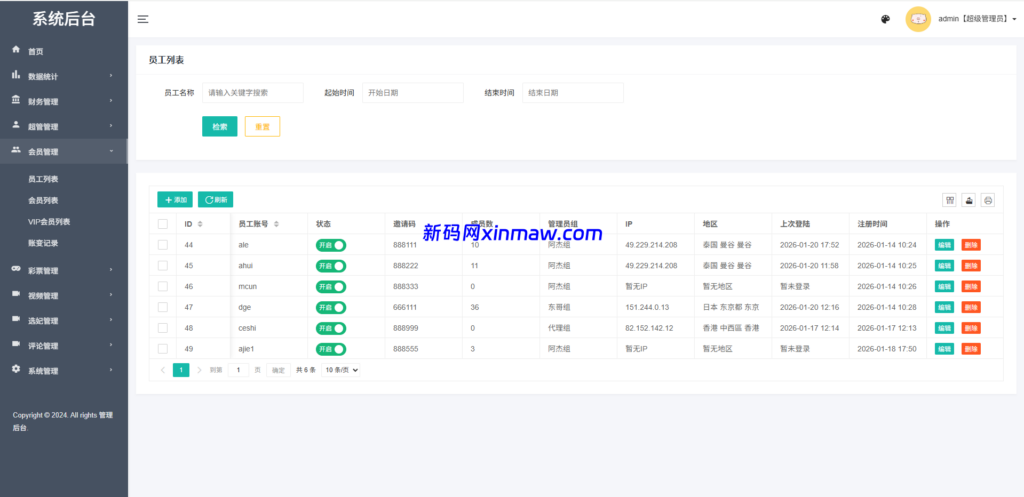Open 评论管理 menu item
The image size is (1024, 497).
click(x=43, y=346)
